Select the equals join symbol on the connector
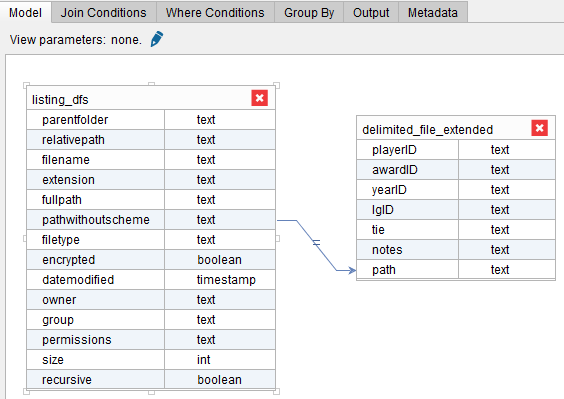The height and width of the screenshot is (399, 564). coord(316,242)
